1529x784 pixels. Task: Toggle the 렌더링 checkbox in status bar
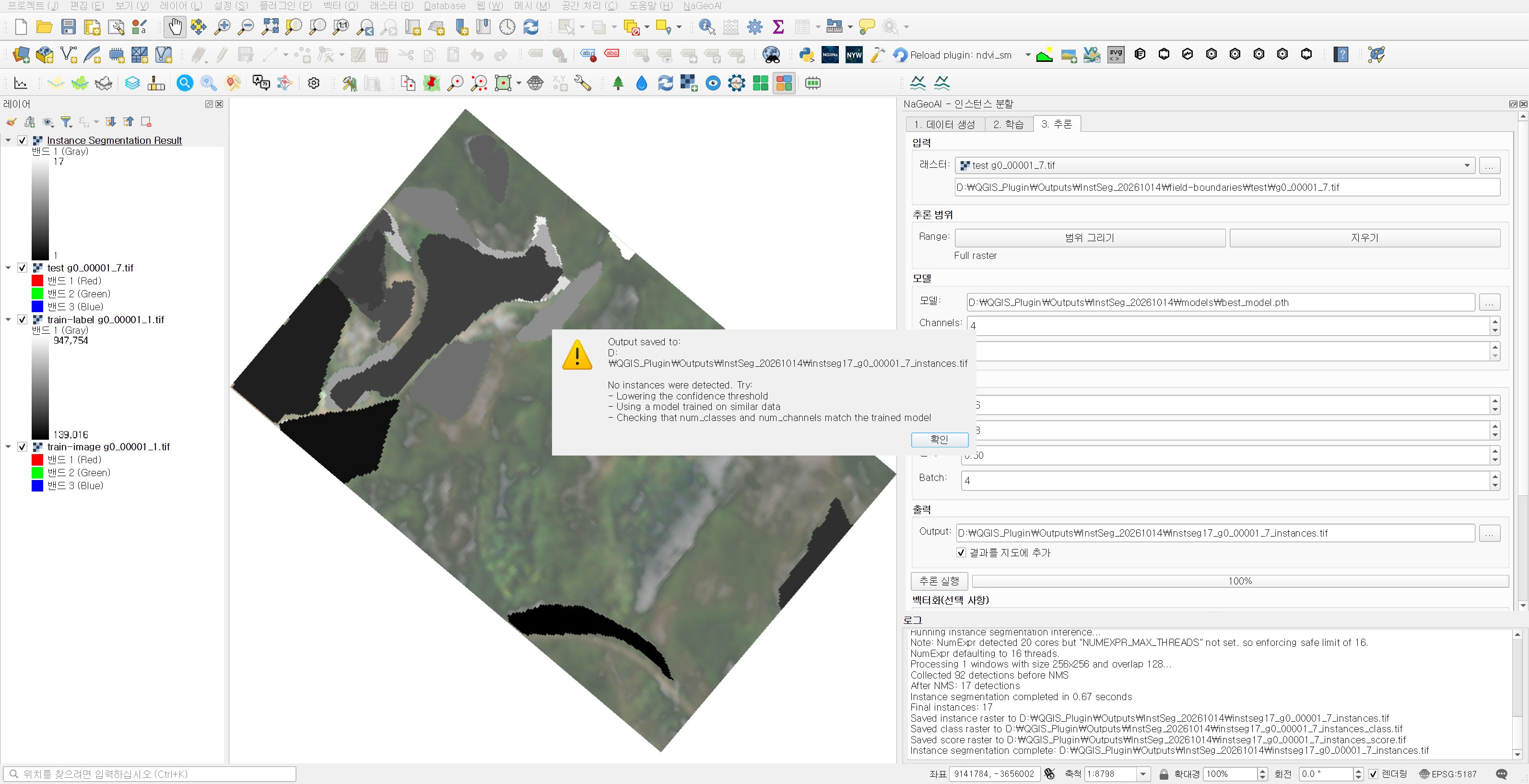click(1373, 774)
